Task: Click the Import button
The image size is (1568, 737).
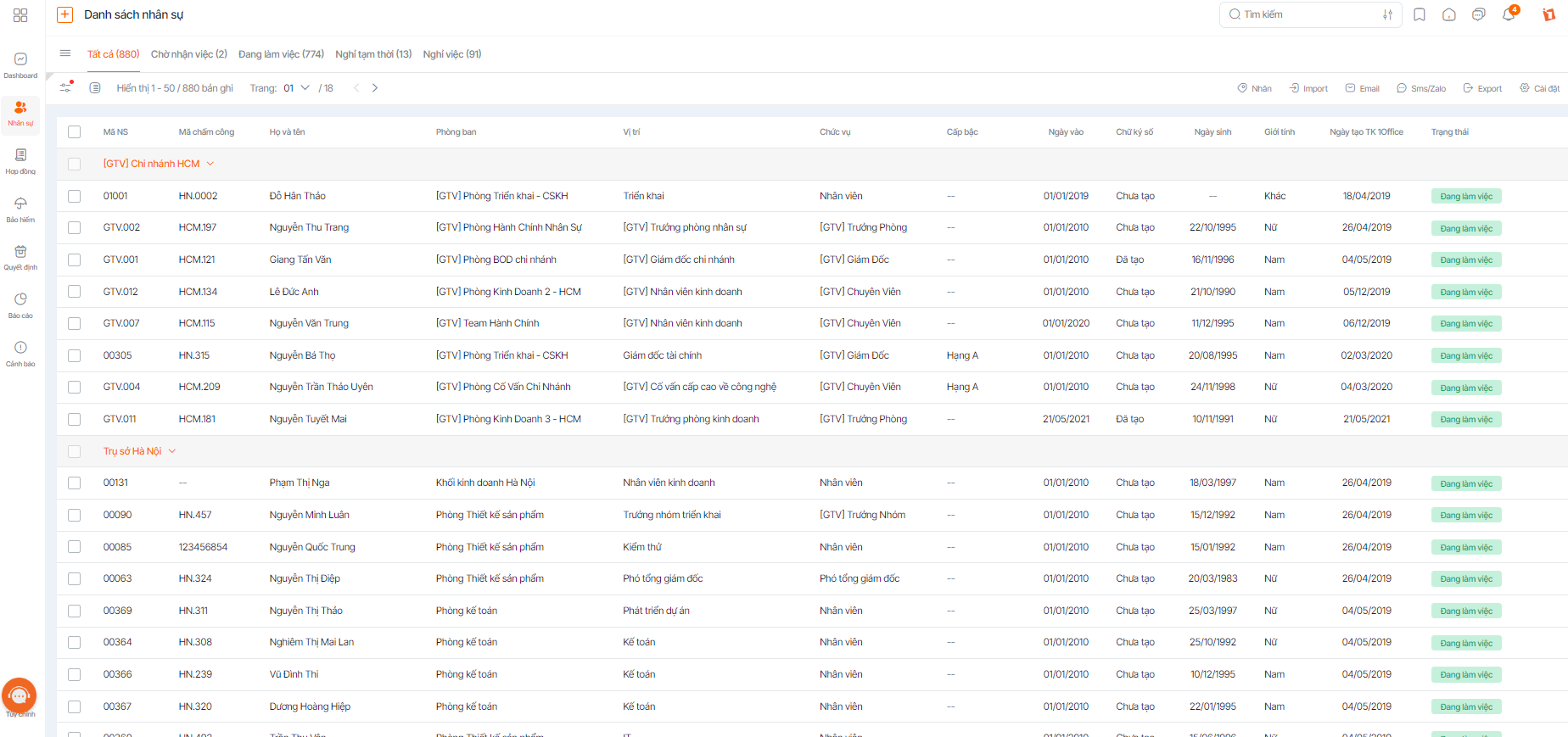Action: coord(1308,88)
